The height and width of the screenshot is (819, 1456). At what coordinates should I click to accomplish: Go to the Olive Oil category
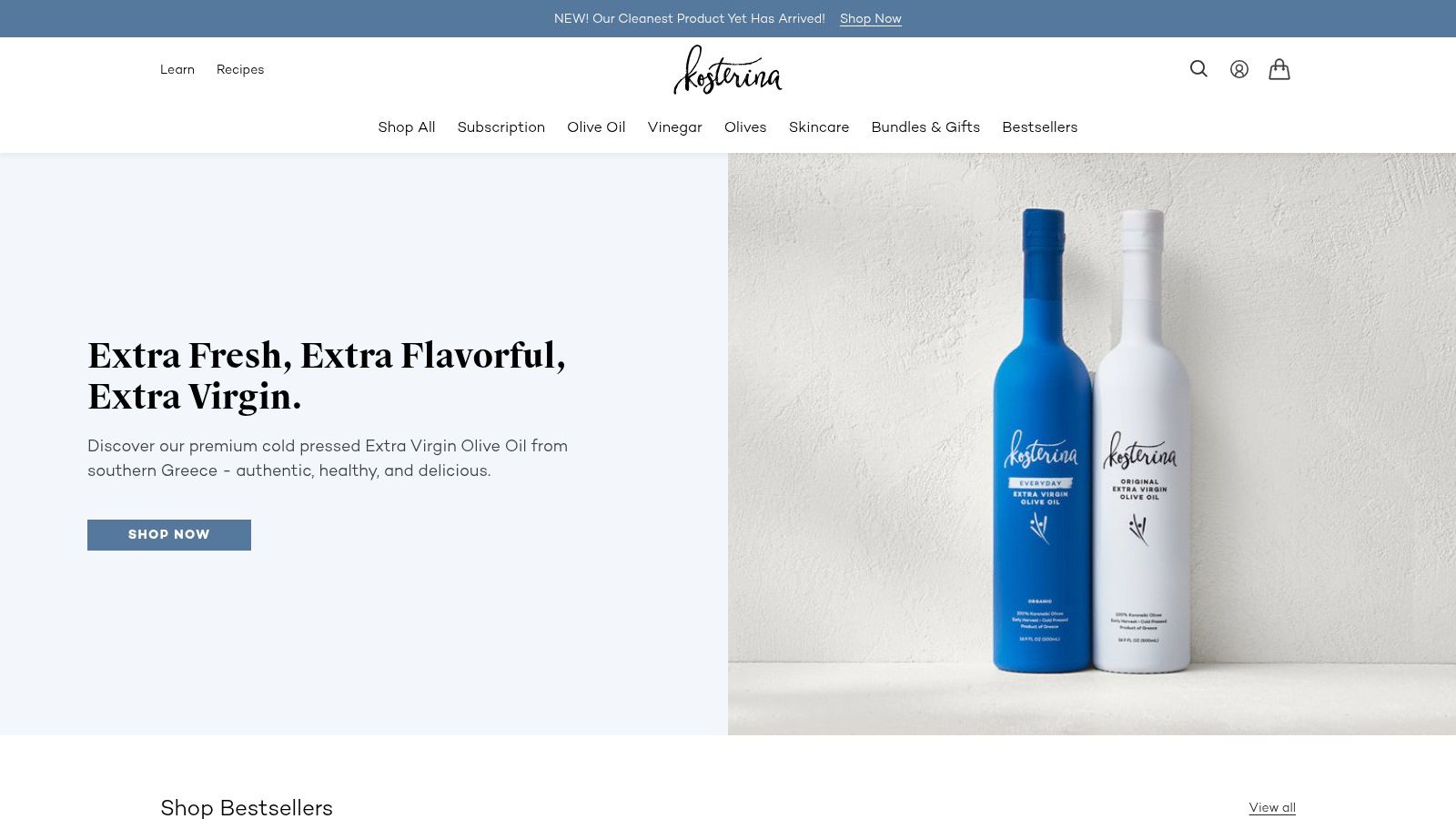tap(596, 127)
